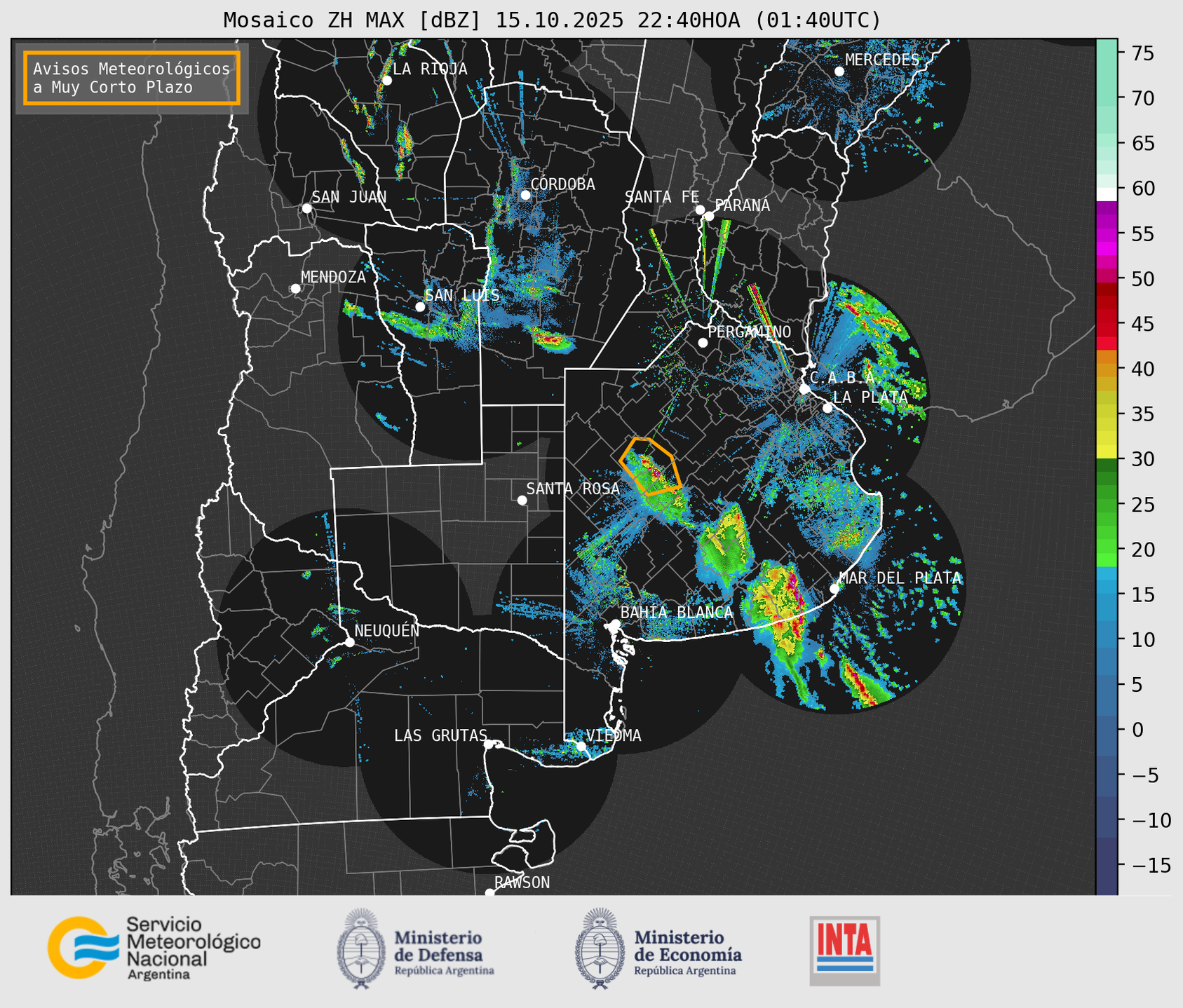Click the San Juan city marker dot

pyautogui.click(x=306, y=208)
